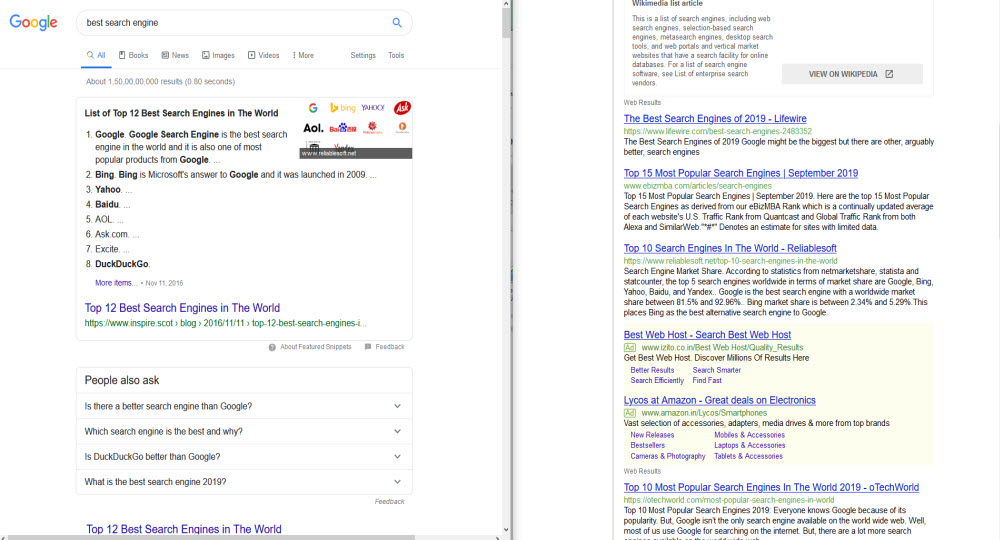Image resolution: width=1000 pixels, height=540 pixels.
Task: Click external-link icon on Wikipedia button
Action: (x=889, y=74)
